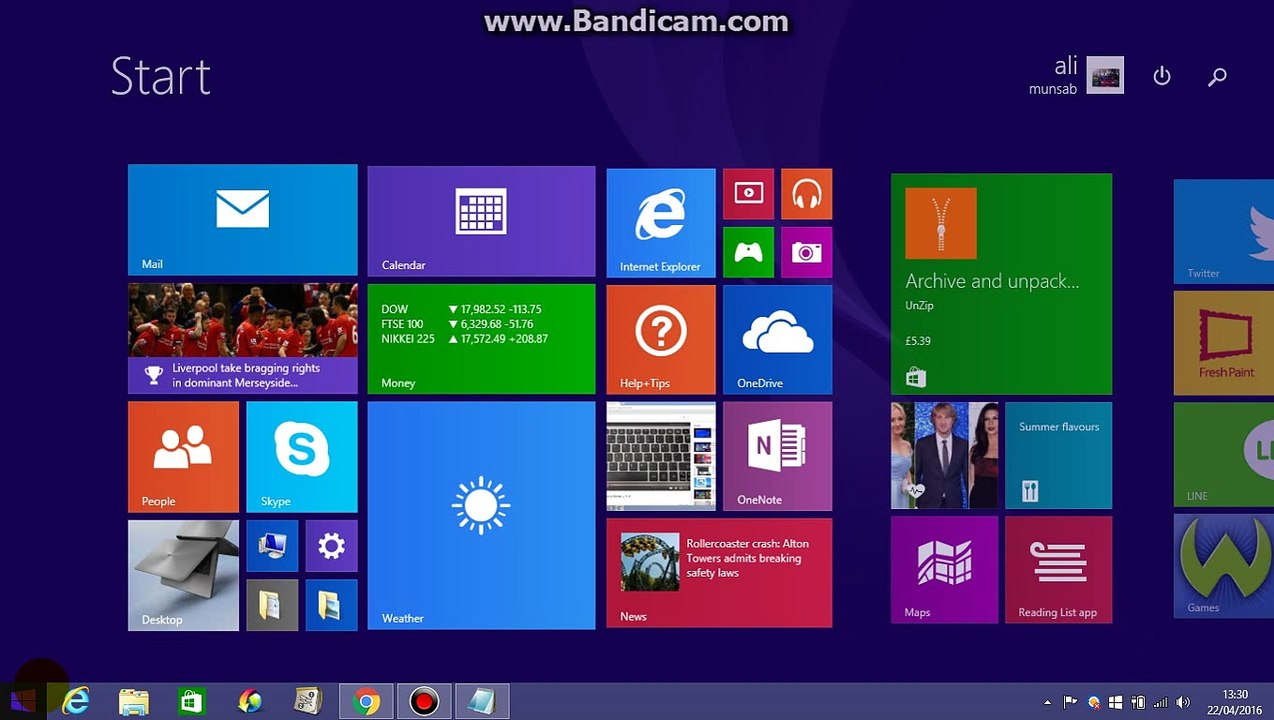Click the Power options button
Image resolution: width=1274 pixels, height=720 pixels.
1161,76
